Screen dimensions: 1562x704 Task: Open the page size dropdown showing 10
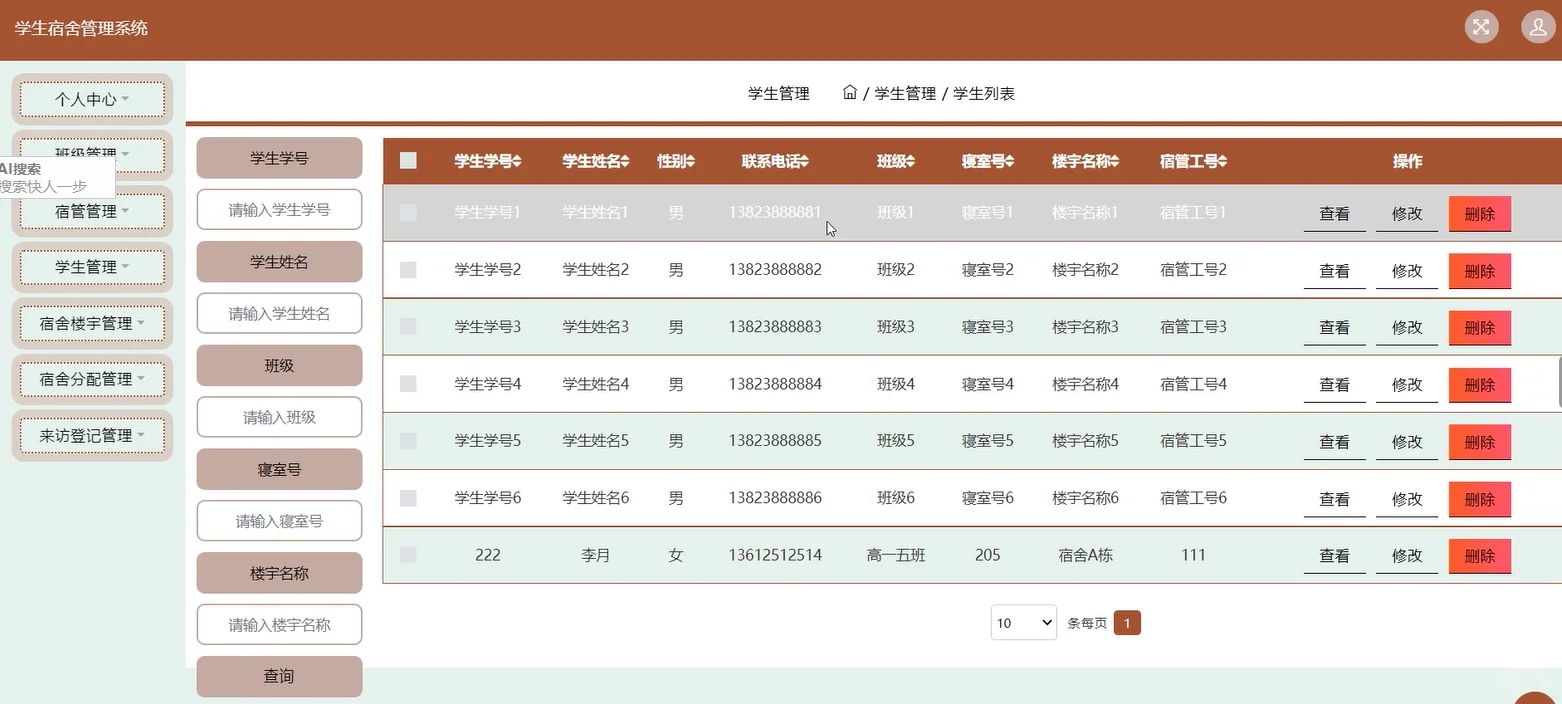point(1023,622)
